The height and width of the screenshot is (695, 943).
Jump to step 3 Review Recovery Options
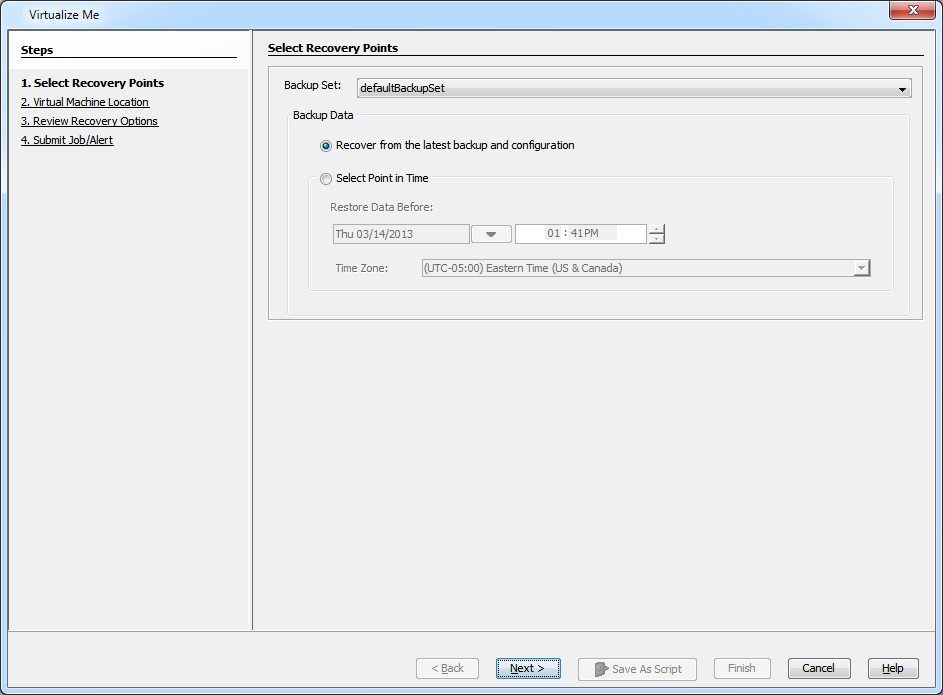(x=89, y=121)
